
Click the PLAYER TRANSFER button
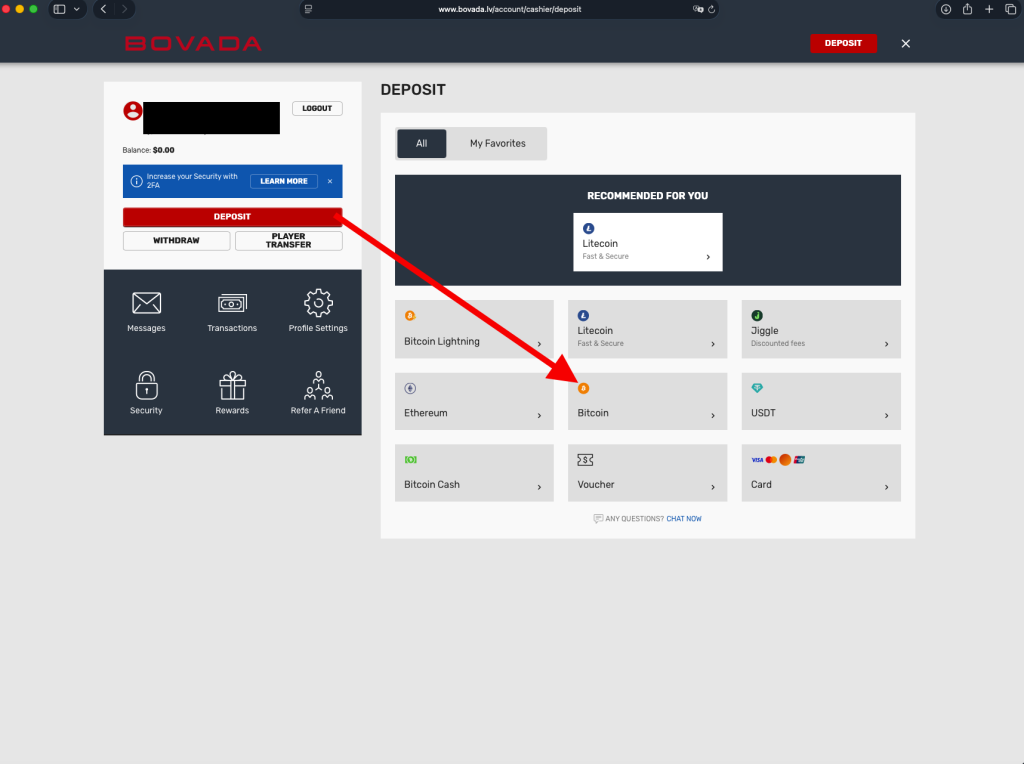289,240
